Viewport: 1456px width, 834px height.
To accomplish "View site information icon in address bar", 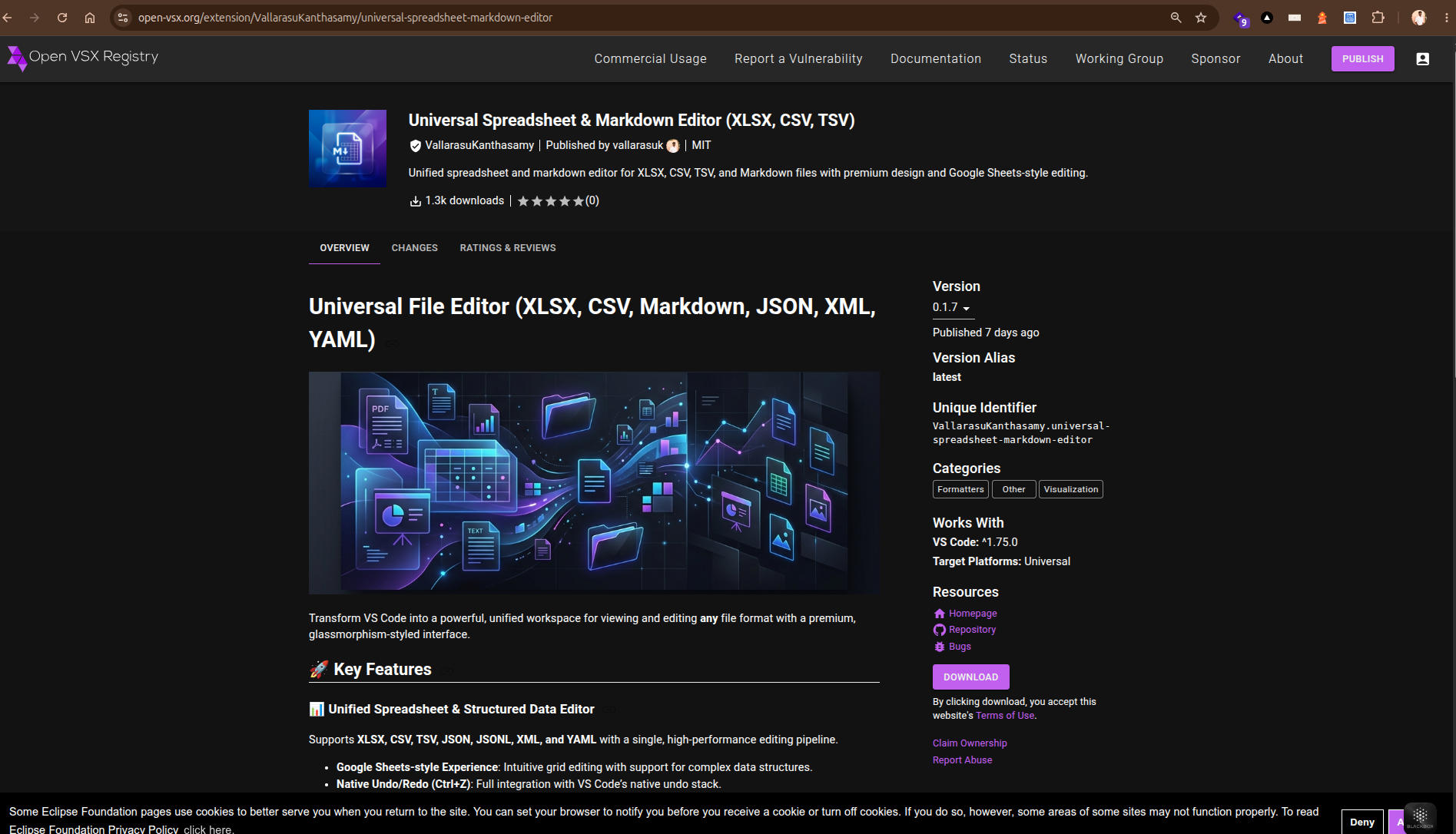I will [123, 18].
